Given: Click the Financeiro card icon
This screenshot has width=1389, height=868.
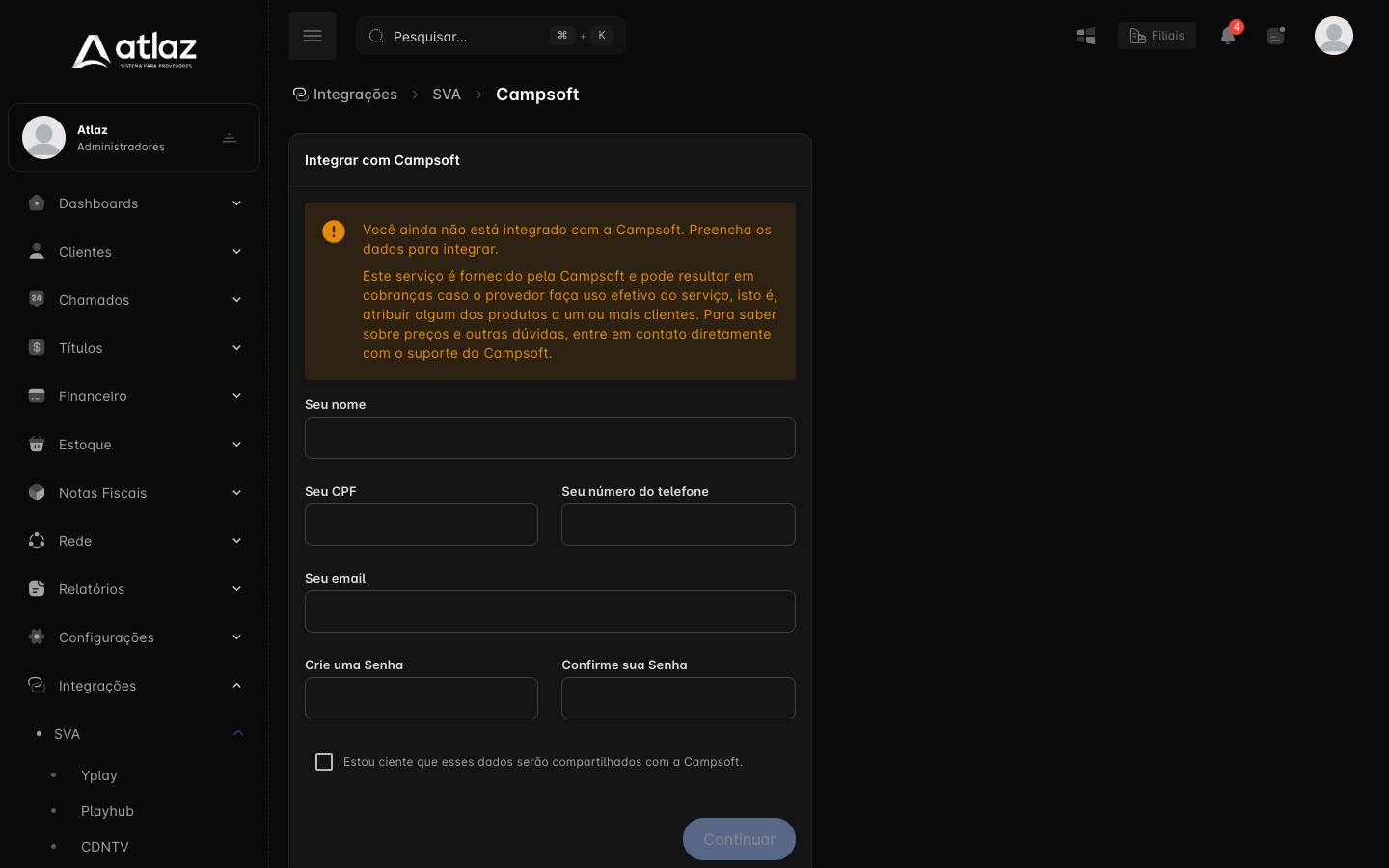Looking at the screenshot, I should [37, 396].
